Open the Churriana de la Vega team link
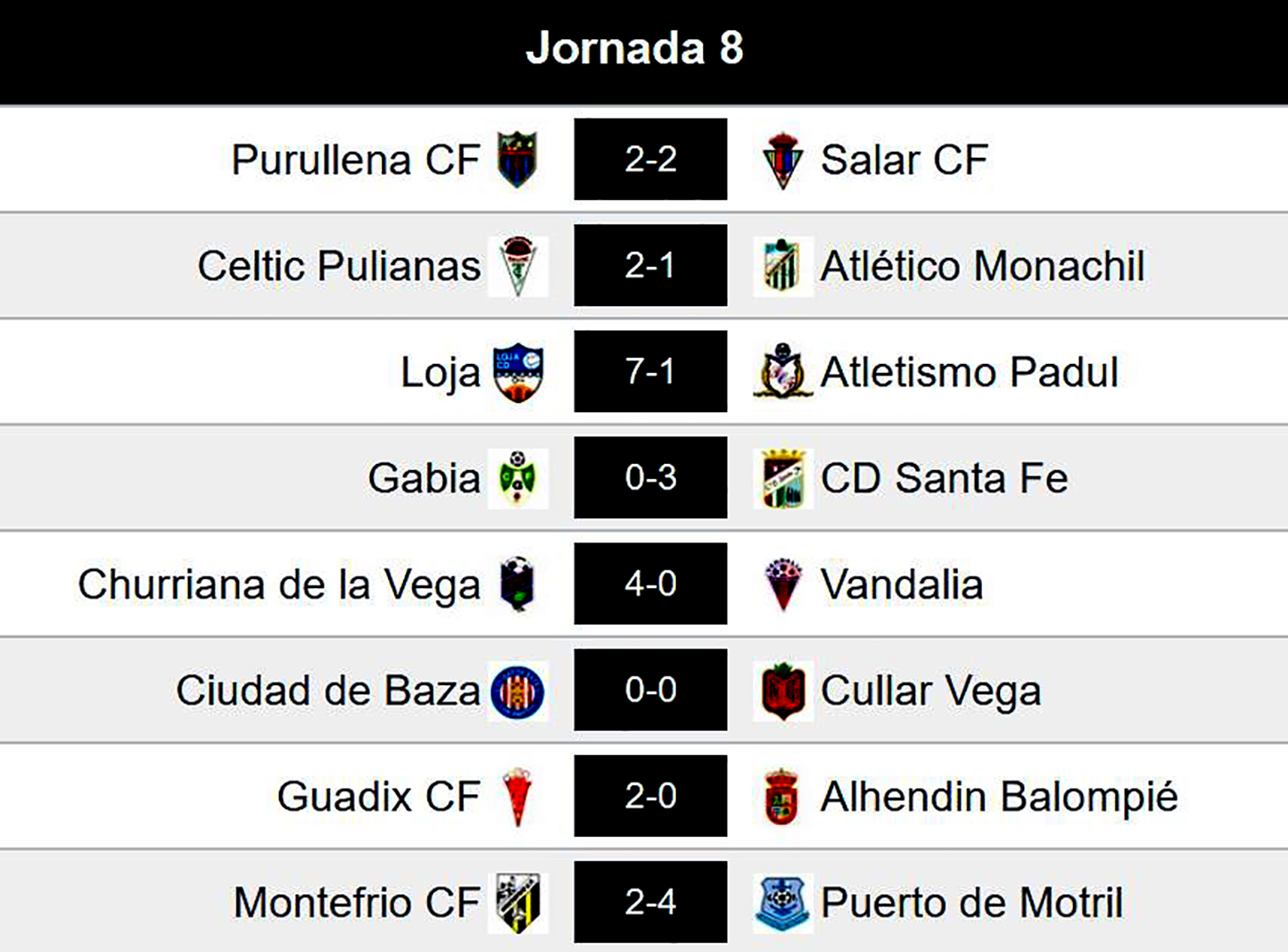1288x952 pixels. [x=279, y=584]
